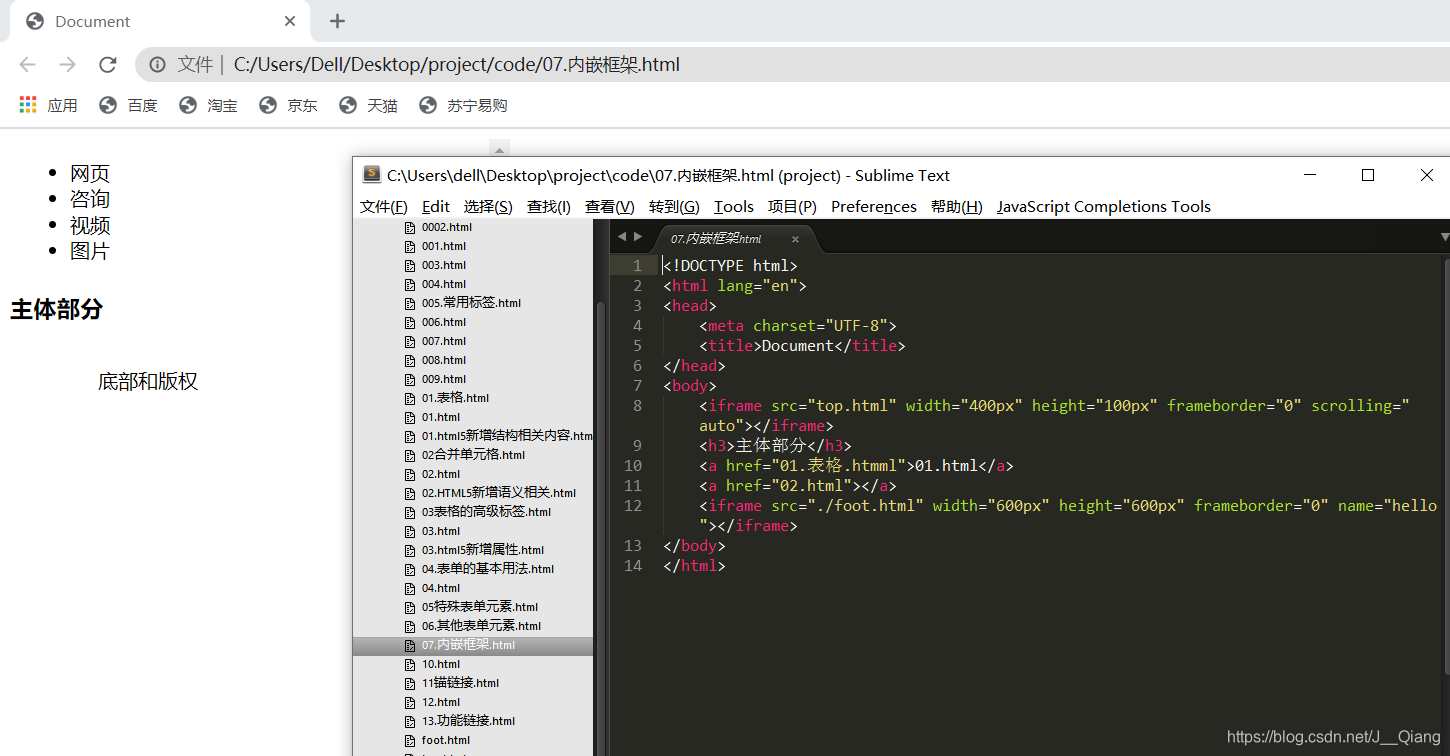The width and height of the screenshot is (1450, 756).
Task: Open a new browser tab with plus
Action: tap(338, 21)
